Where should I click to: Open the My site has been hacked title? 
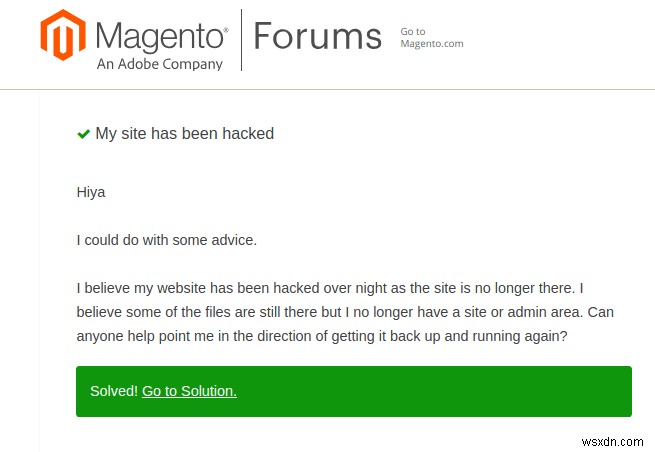click(184, 133)
